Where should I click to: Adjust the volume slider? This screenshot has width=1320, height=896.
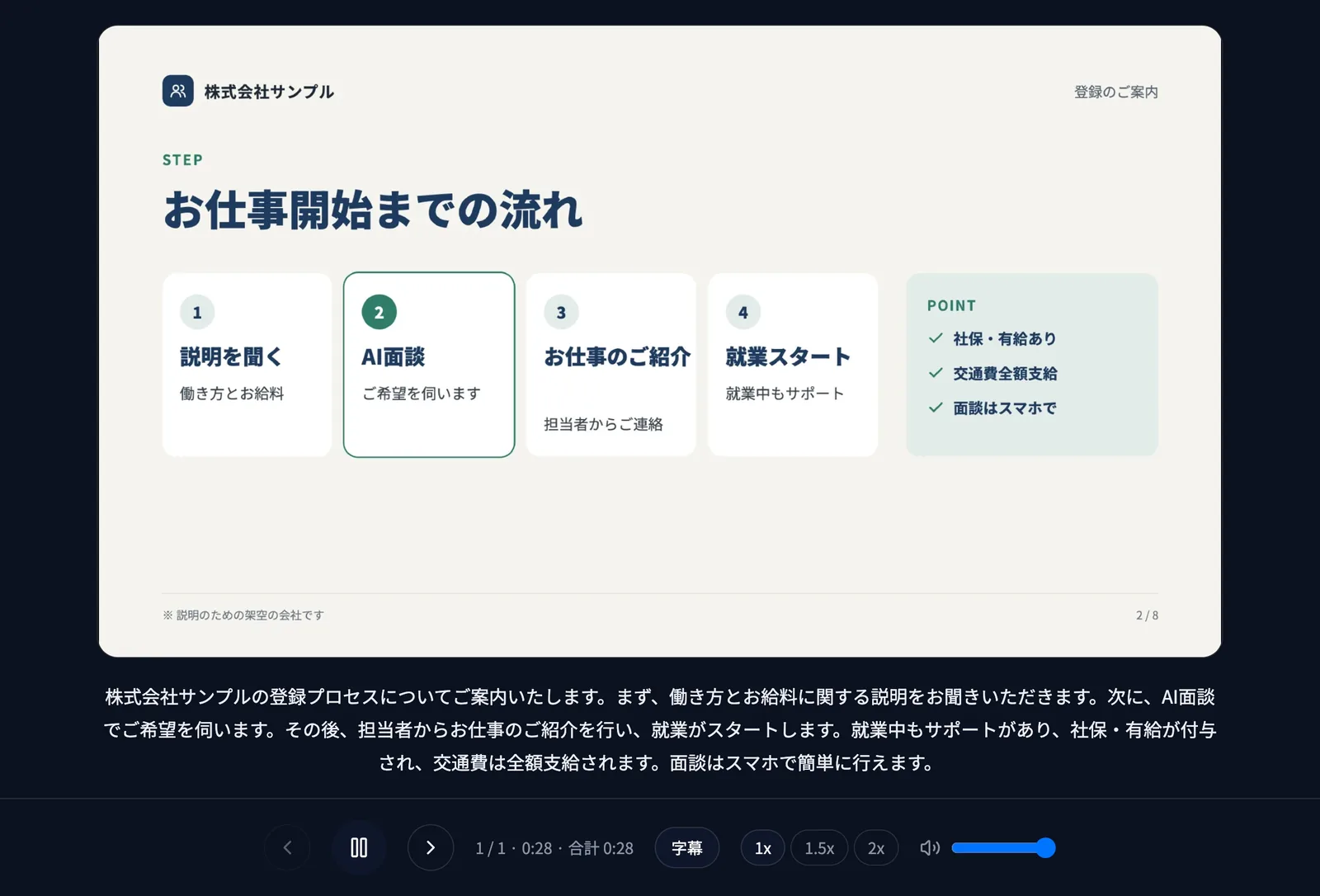pos(1003,847)
